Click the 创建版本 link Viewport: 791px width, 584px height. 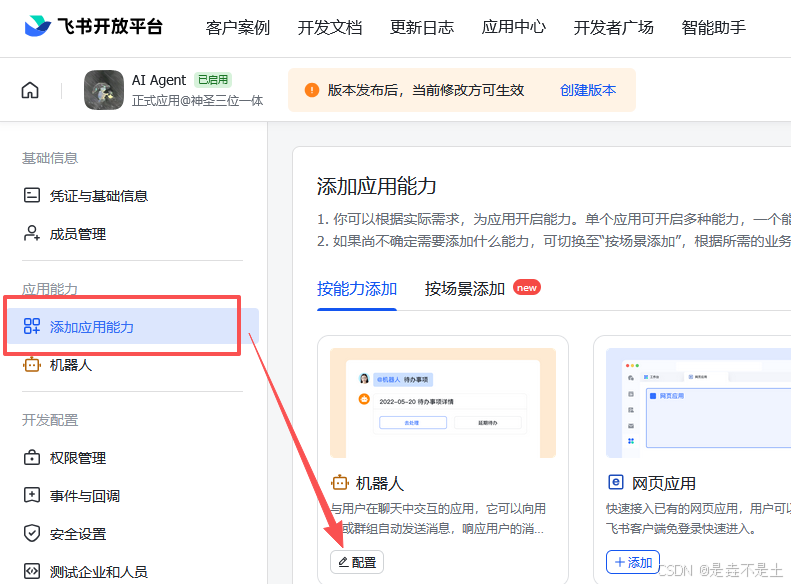(x=588, y=90)
